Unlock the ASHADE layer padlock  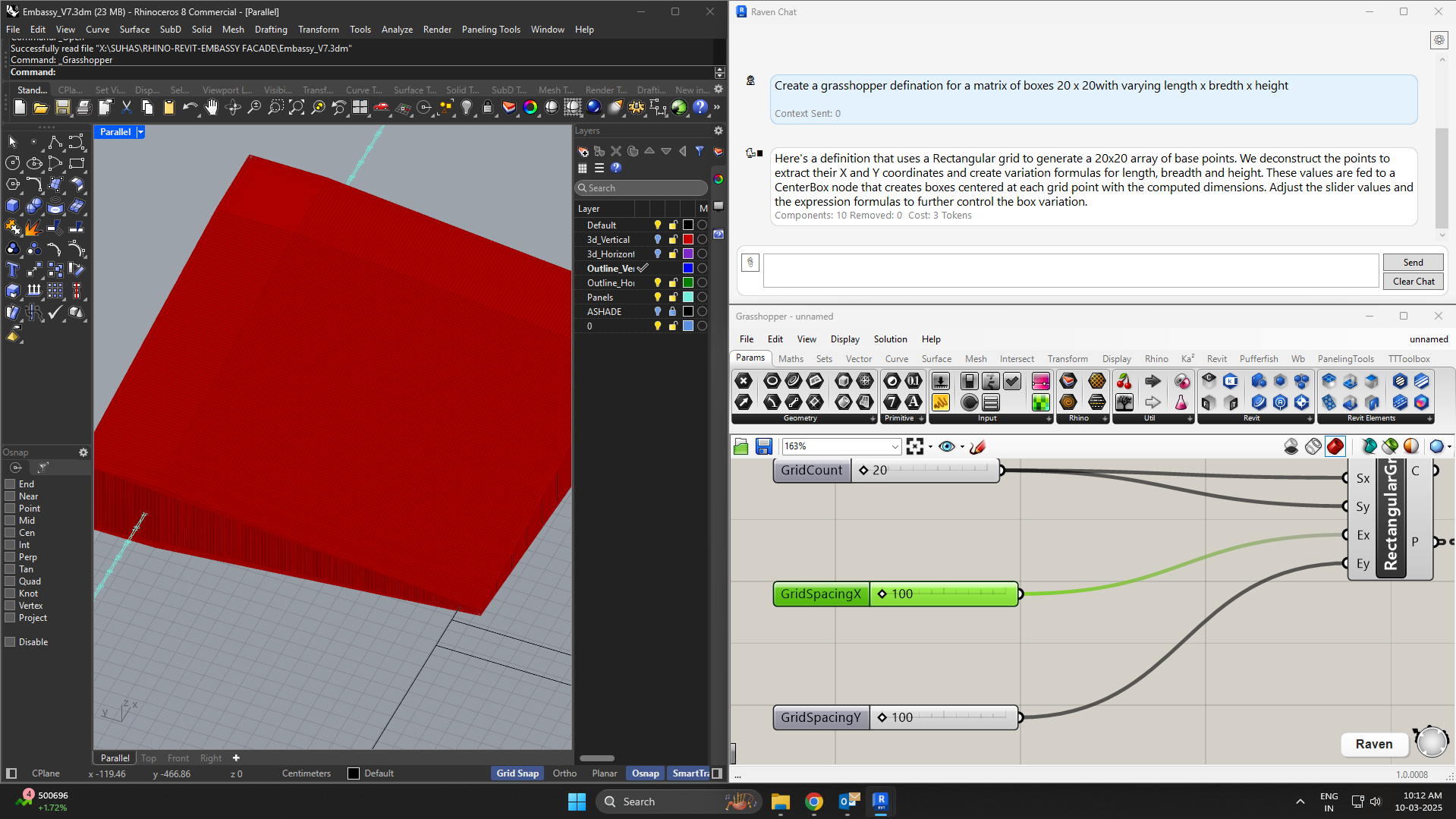coord(672,311)
